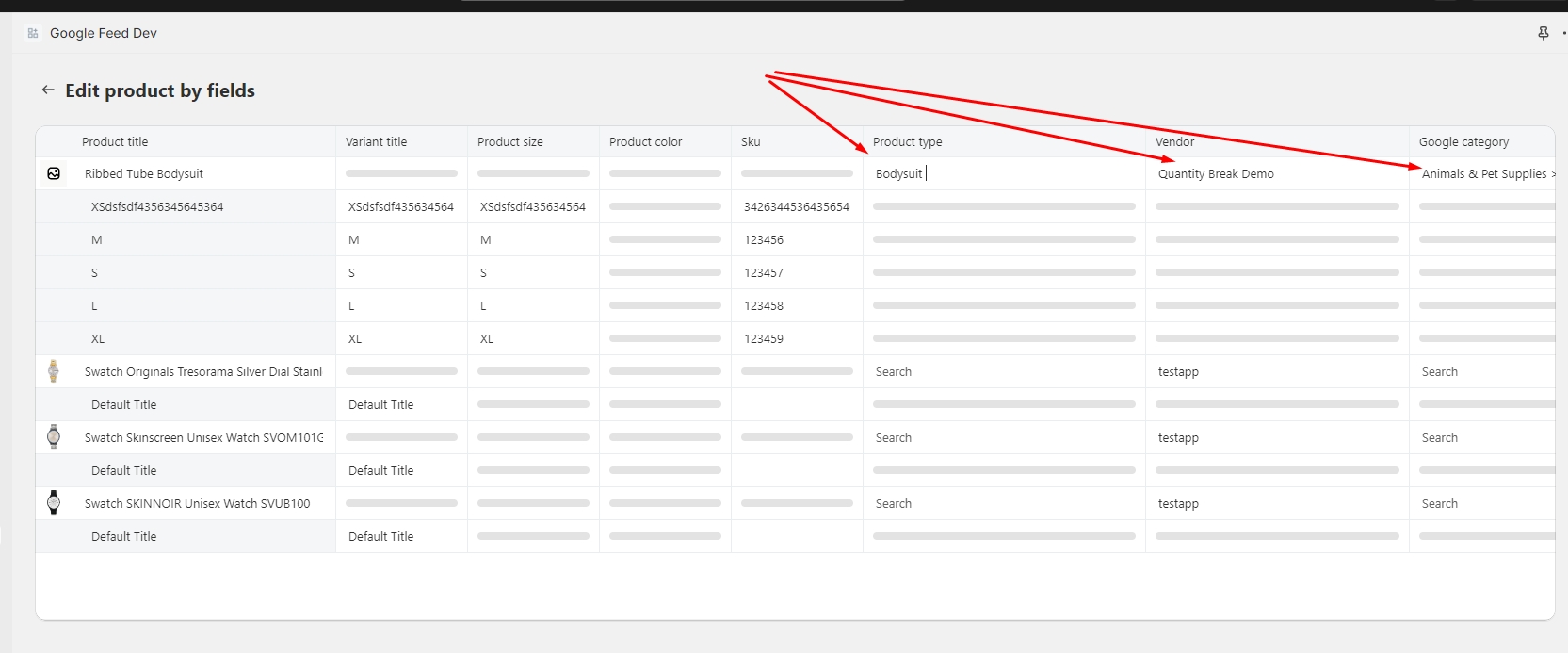The height and width of the screenshot is (653, 1568).
Task: Select the XL product size cell
Action: pos(532,338)
